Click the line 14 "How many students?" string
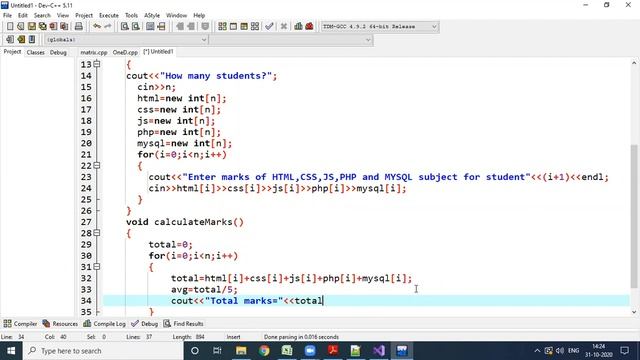This screenshot has height=360, width=640. pos(216,76)
